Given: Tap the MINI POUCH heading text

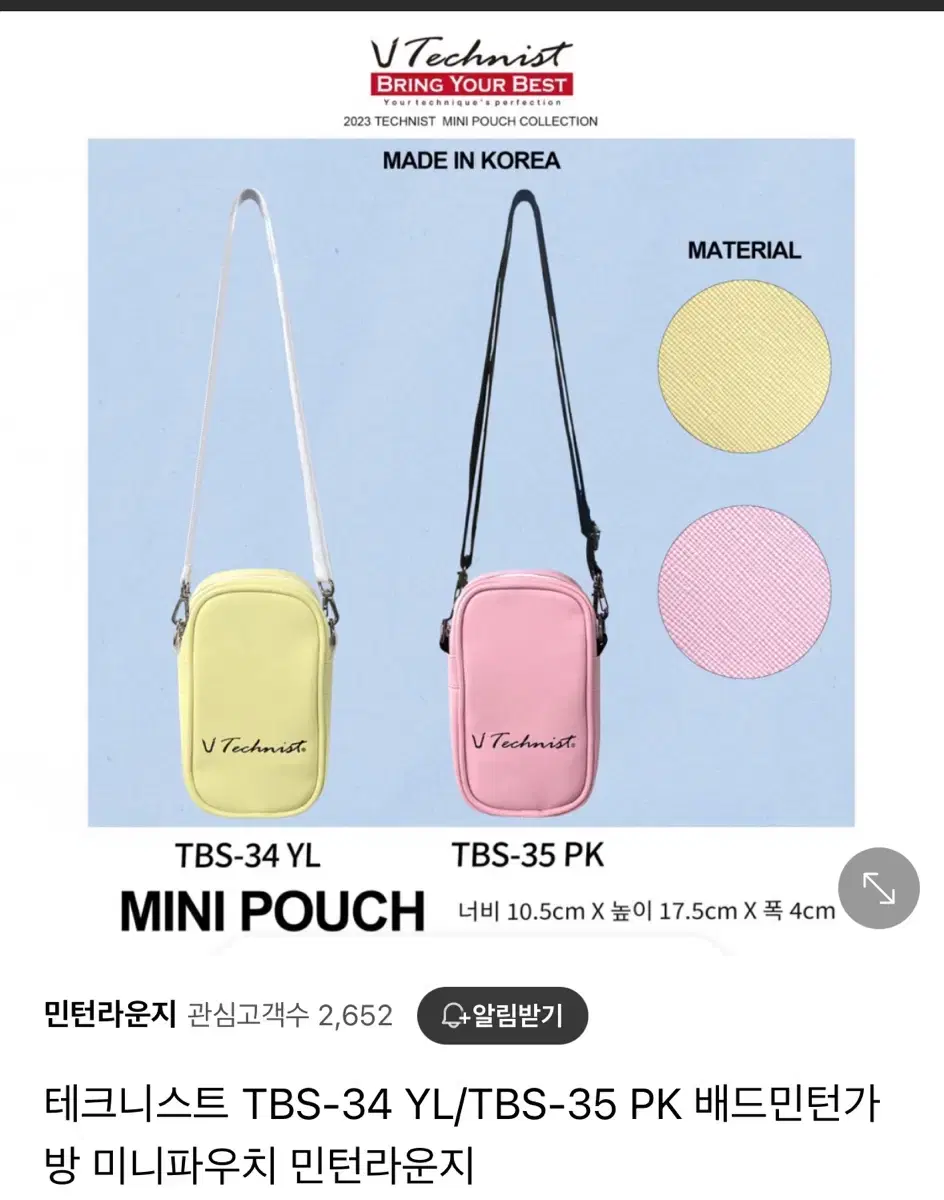Looking at the screenshot, I should click(272, 910).
